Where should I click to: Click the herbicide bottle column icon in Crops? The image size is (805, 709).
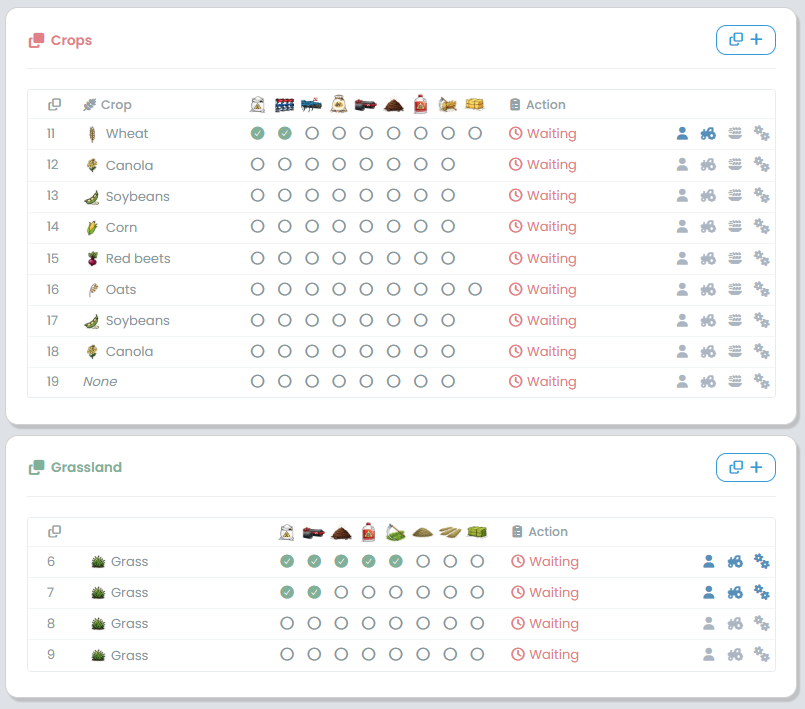click(x=419, y=103)
